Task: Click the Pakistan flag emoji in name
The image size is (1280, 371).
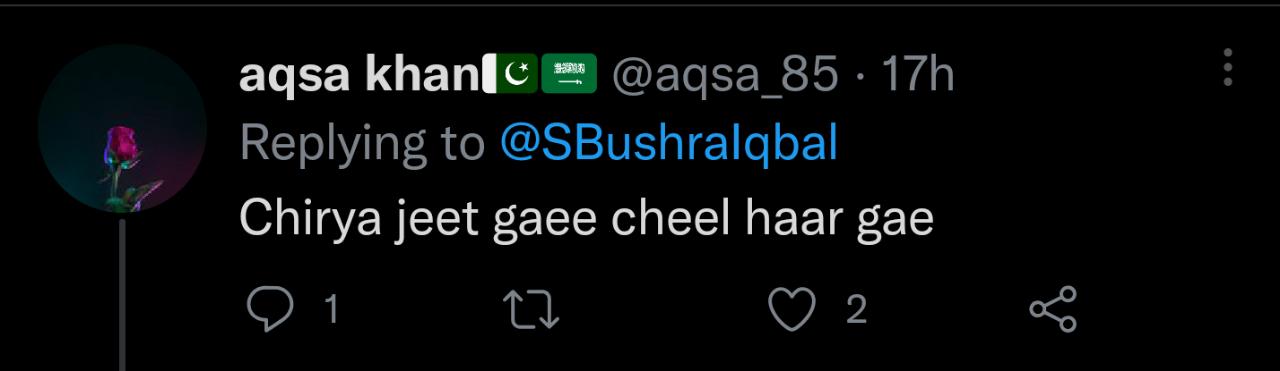Action: 512,75
